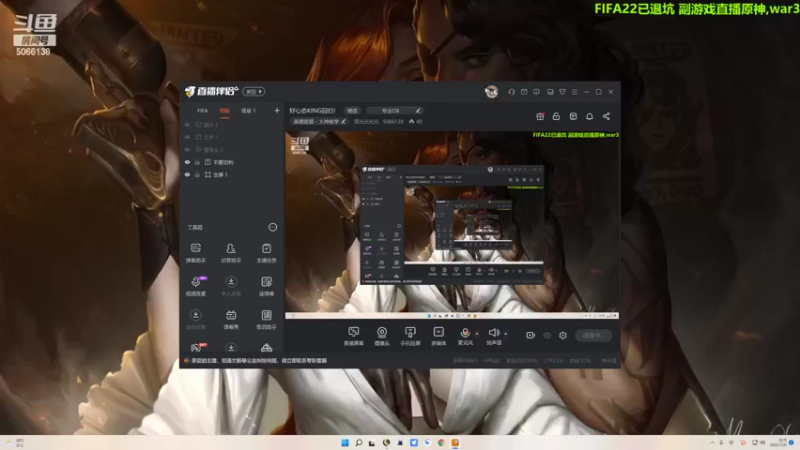The image size is (800, 450).
Task: Toggle visibility of the 文本1 source
Action: pos(187,137)
